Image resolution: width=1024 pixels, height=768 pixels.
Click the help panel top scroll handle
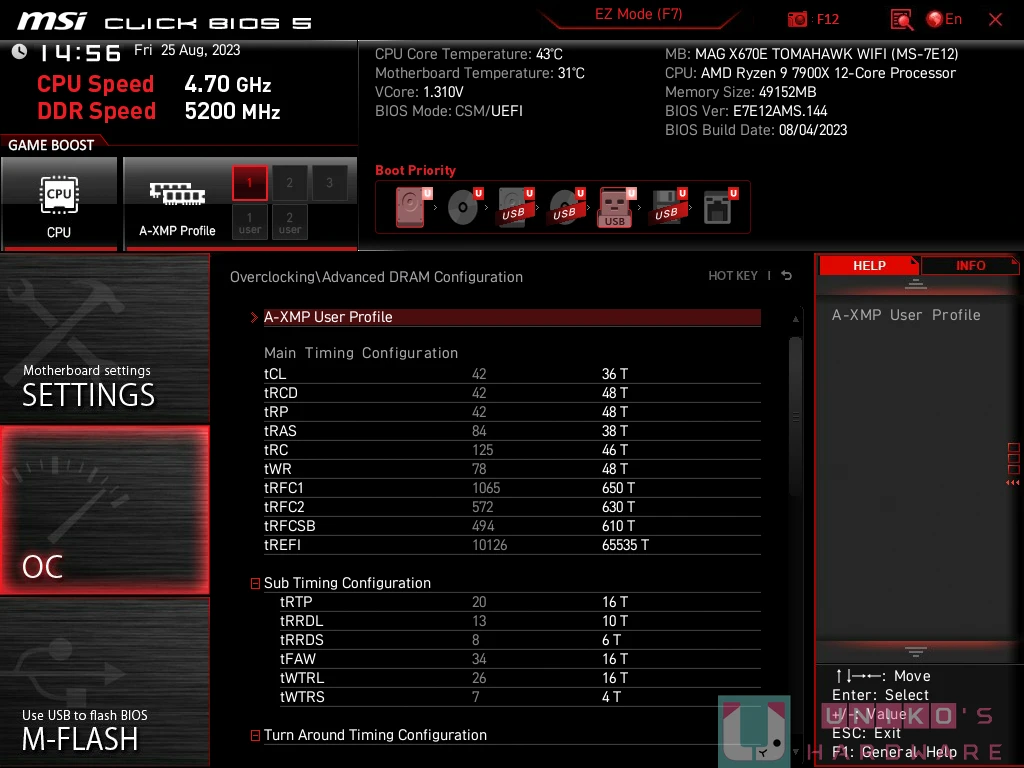[x=916, y=283]
